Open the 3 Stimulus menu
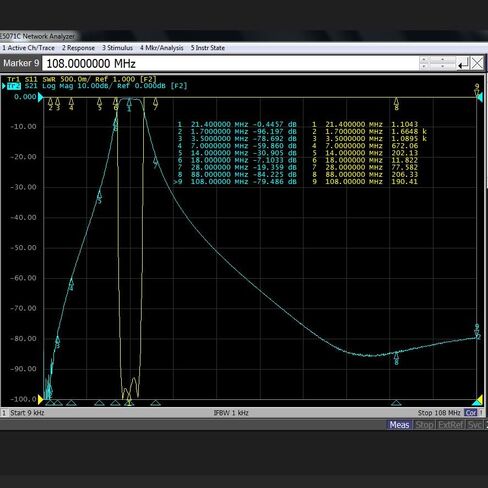Image resolution: width=488 pixels, height=488 pixels. coord(117,48)
